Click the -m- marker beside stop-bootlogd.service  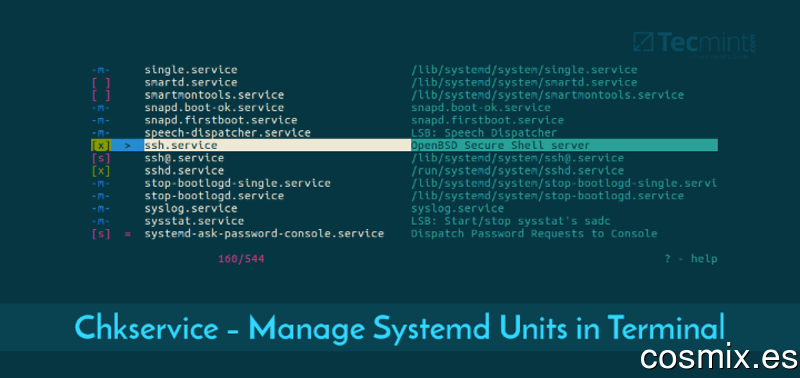(x=101, y=196)
